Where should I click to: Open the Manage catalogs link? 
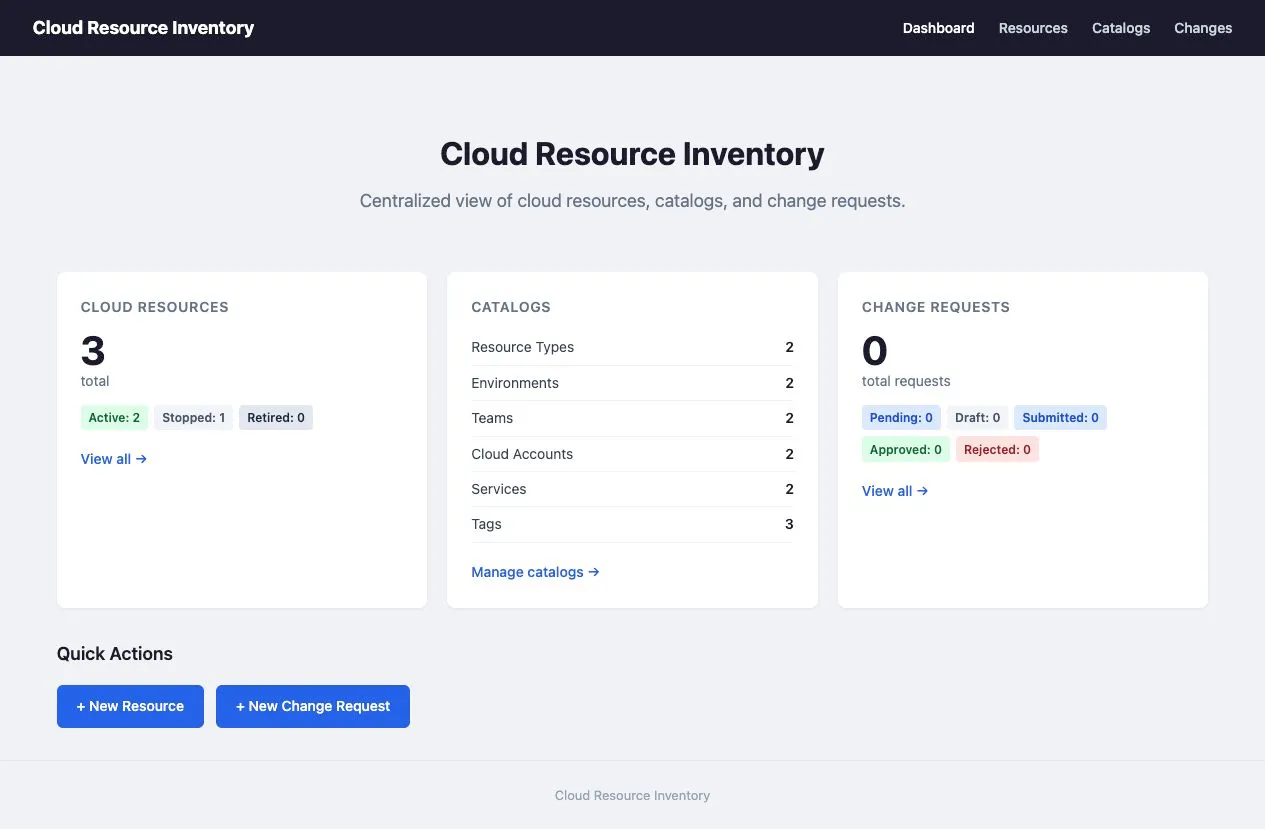point(535,572)
